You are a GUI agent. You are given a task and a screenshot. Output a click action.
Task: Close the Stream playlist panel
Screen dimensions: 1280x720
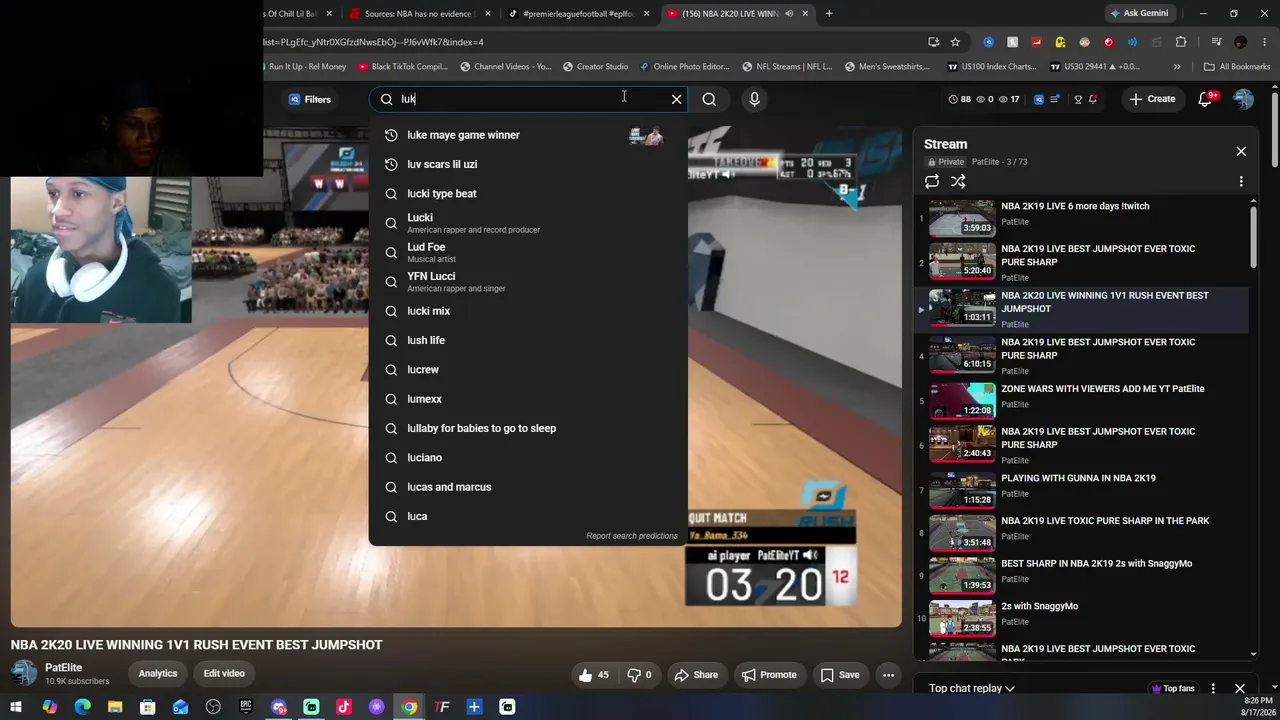(x=1241, y=151)
